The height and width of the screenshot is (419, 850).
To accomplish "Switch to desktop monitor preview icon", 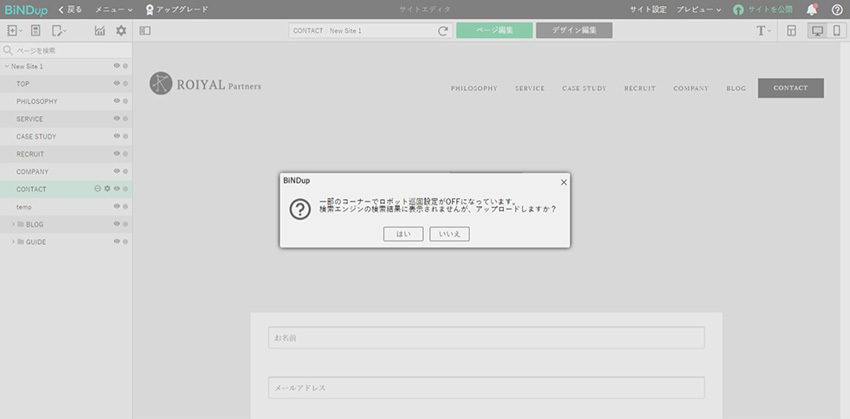I will [x=817, y=31].
